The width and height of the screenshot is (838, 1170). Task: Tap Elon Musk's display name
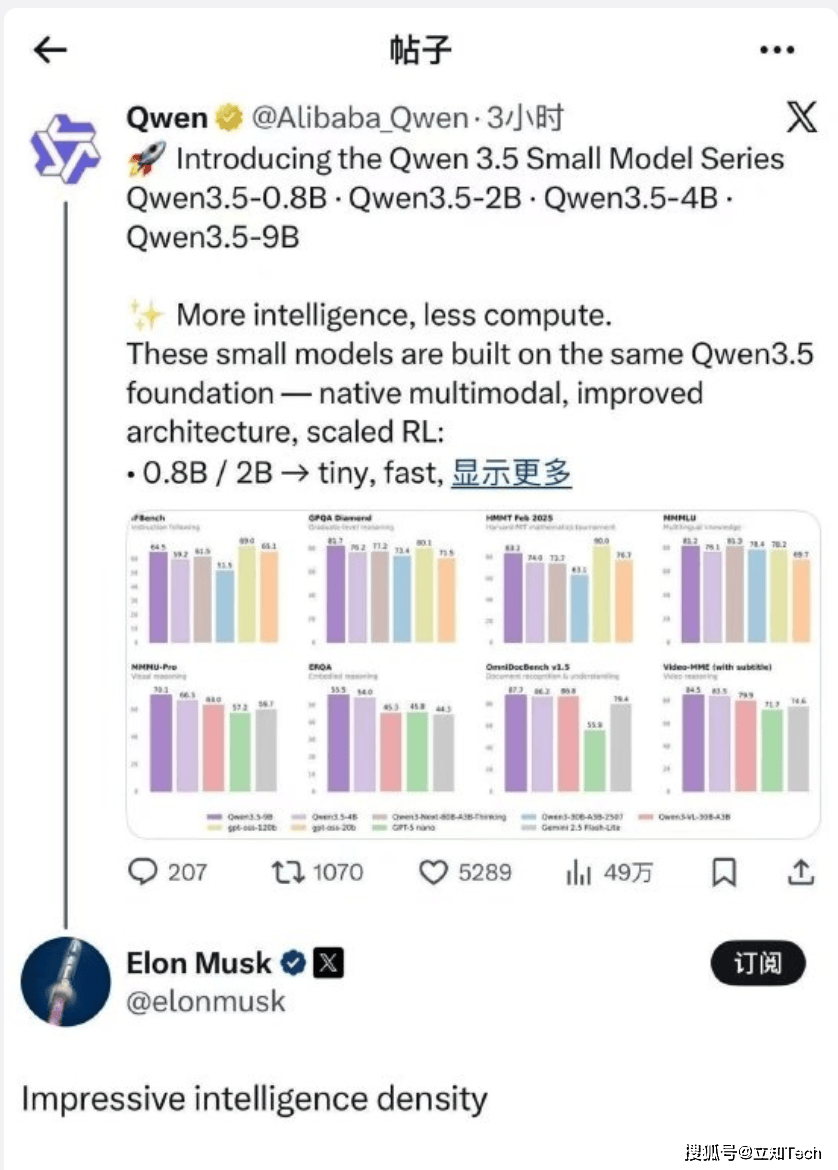pyautogui.click(x=198, y=963)
